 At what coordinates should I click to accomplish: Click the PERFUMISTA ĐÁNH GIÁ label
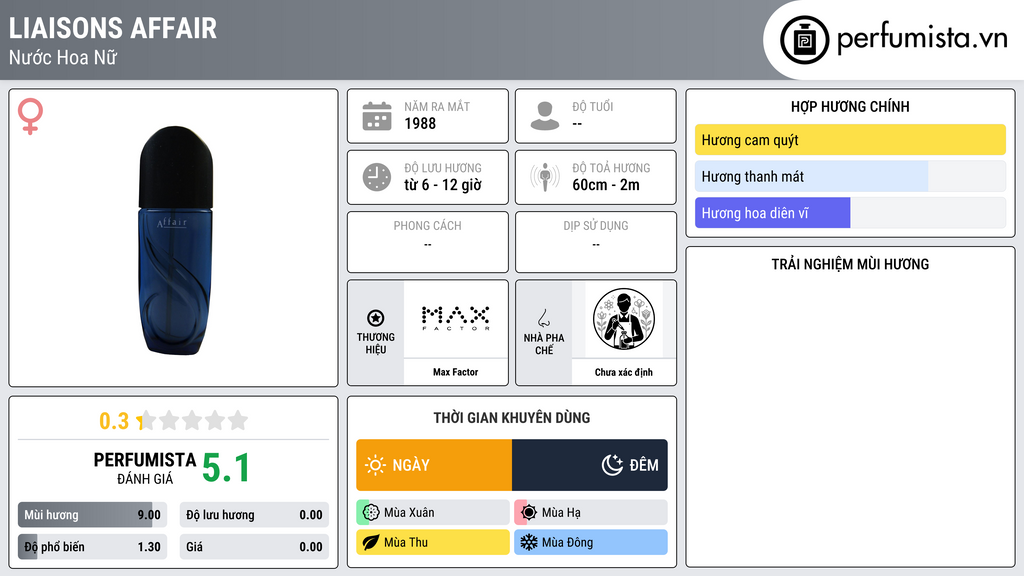[145, 468]
